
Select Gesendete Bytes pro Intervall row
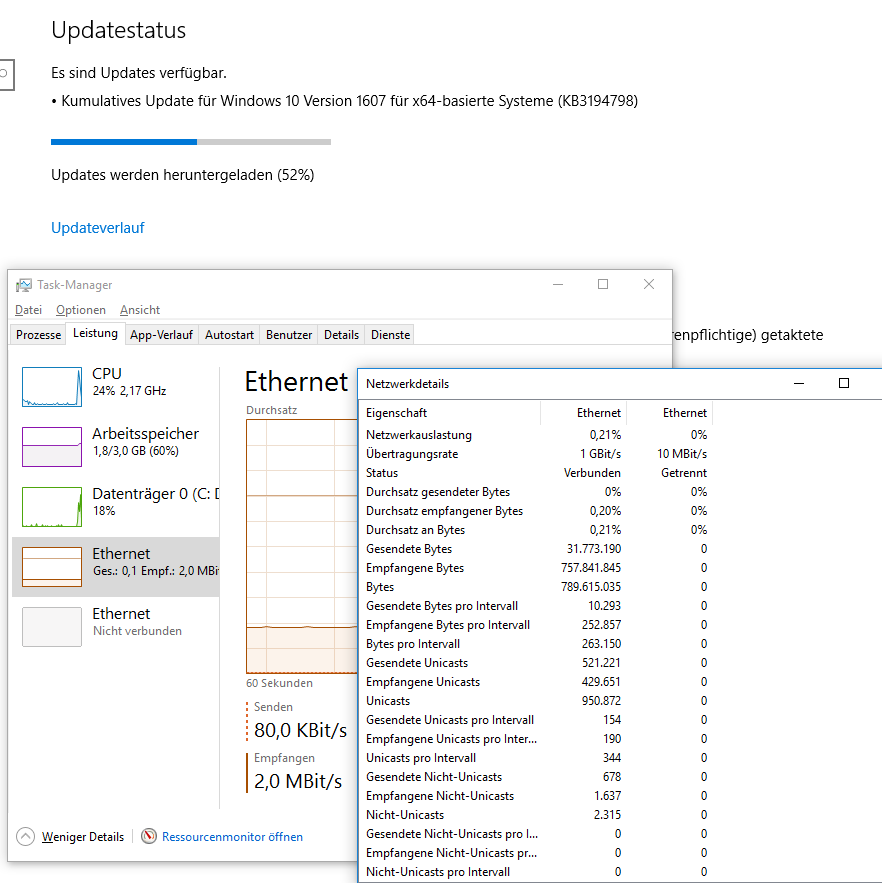[x=536, y=606]
